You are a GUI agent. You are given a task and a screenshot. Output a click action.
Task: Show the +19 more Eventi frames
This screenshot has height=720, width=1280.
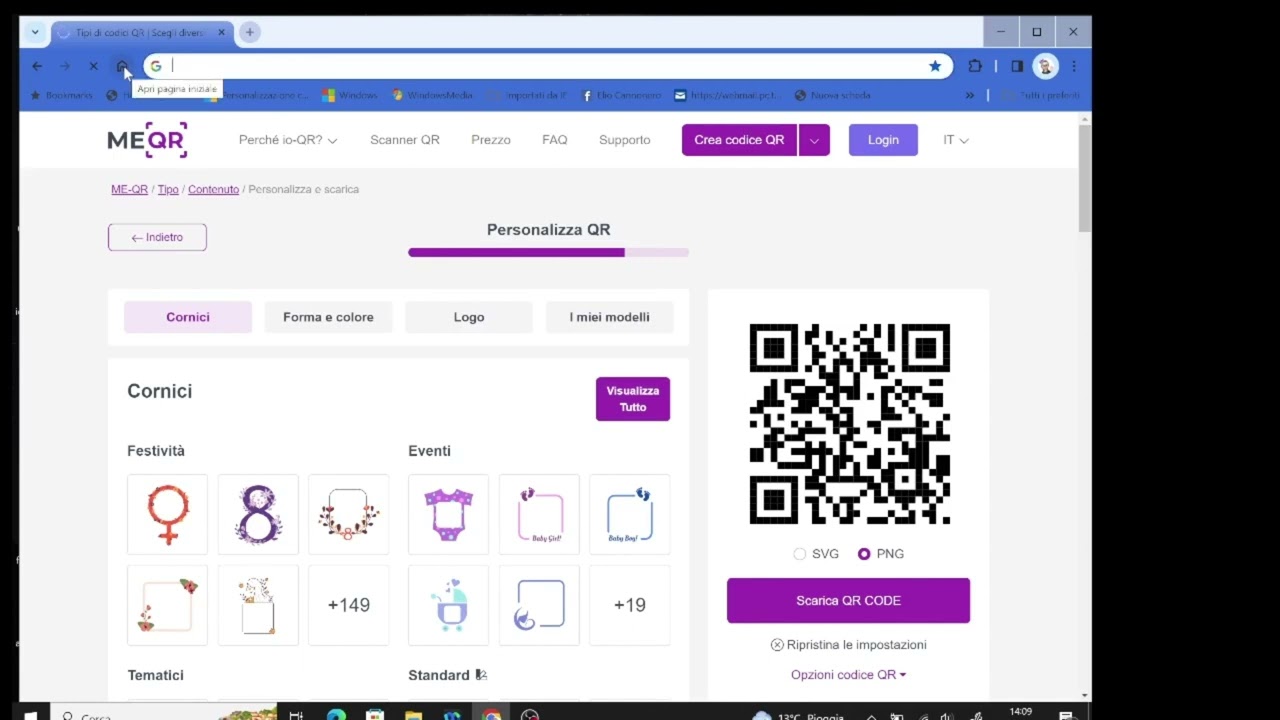(629, 605)
